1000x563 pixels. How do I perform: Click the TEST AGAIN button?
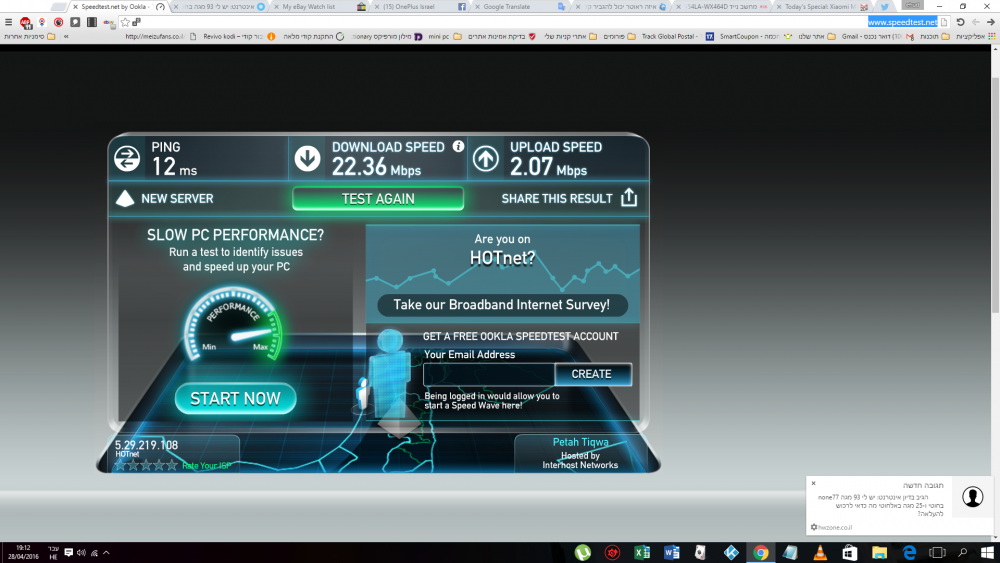coord(378,198)
